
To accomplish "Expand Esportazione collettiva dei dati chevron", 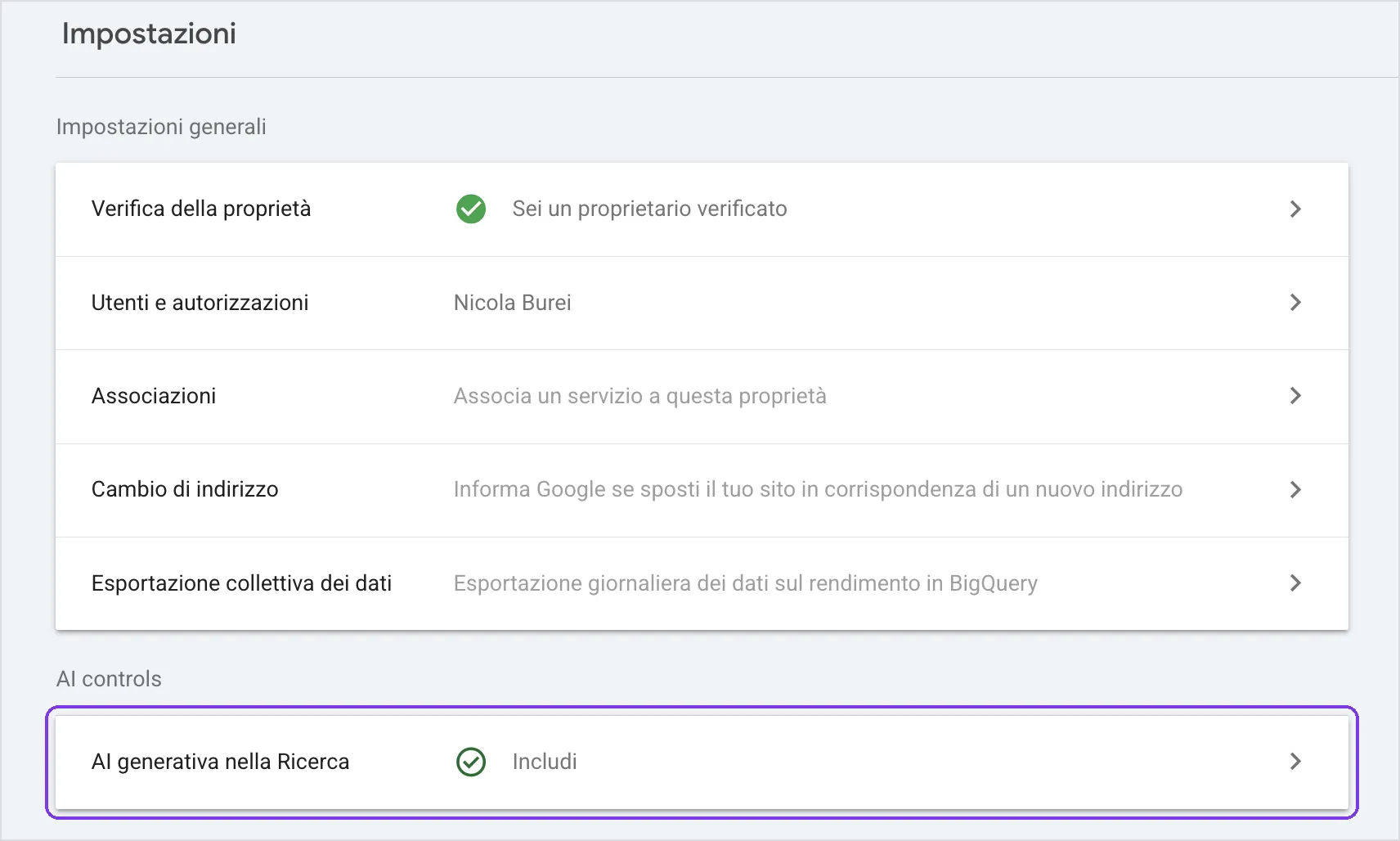I will coord(1295,583).
